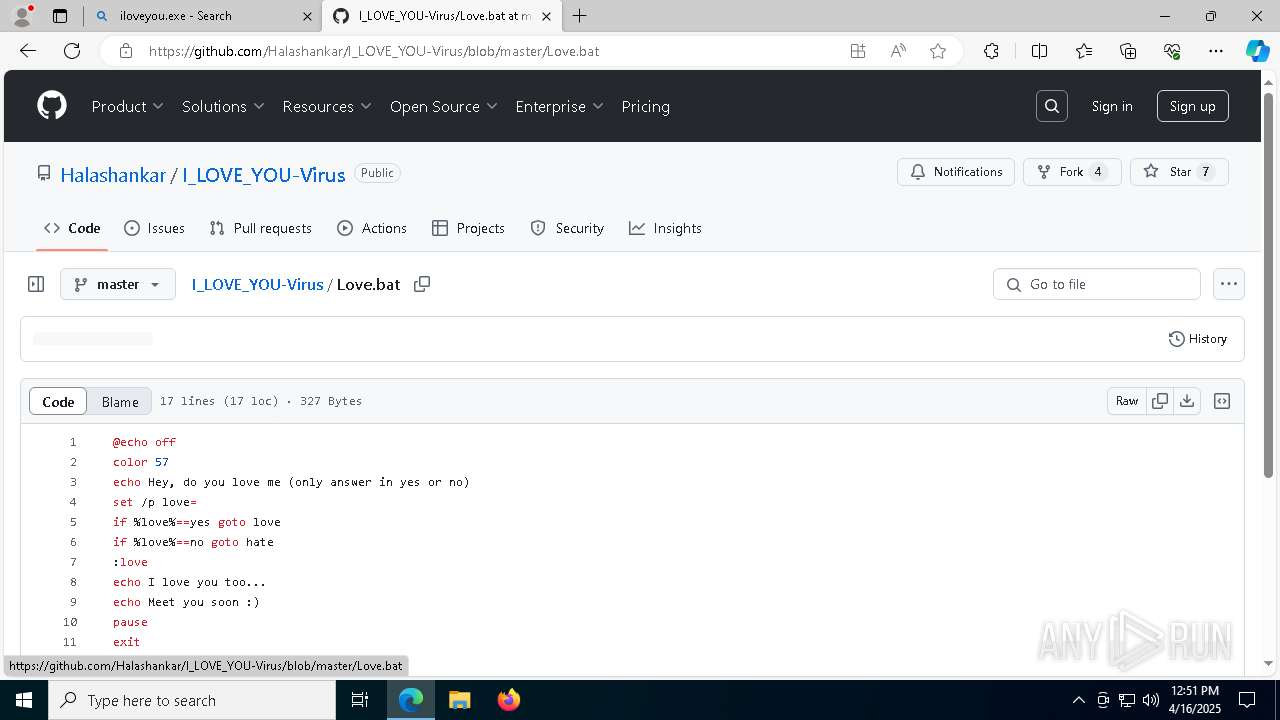The height and width of the screenshot is (720, 1280).
Task: Open the symbols panel icon
Action: pos(1222,401)
